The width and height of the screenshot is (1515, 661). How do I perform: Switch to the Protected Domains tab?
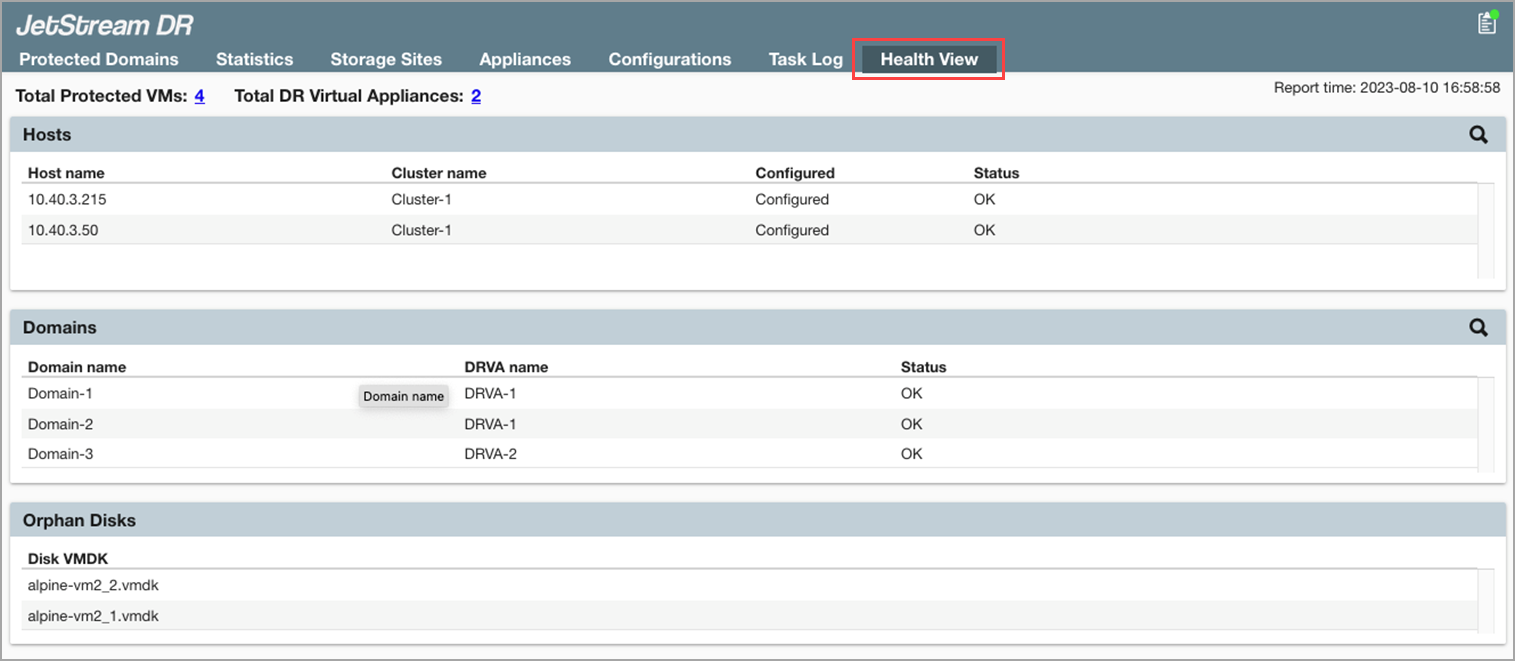tap(99, 59)
